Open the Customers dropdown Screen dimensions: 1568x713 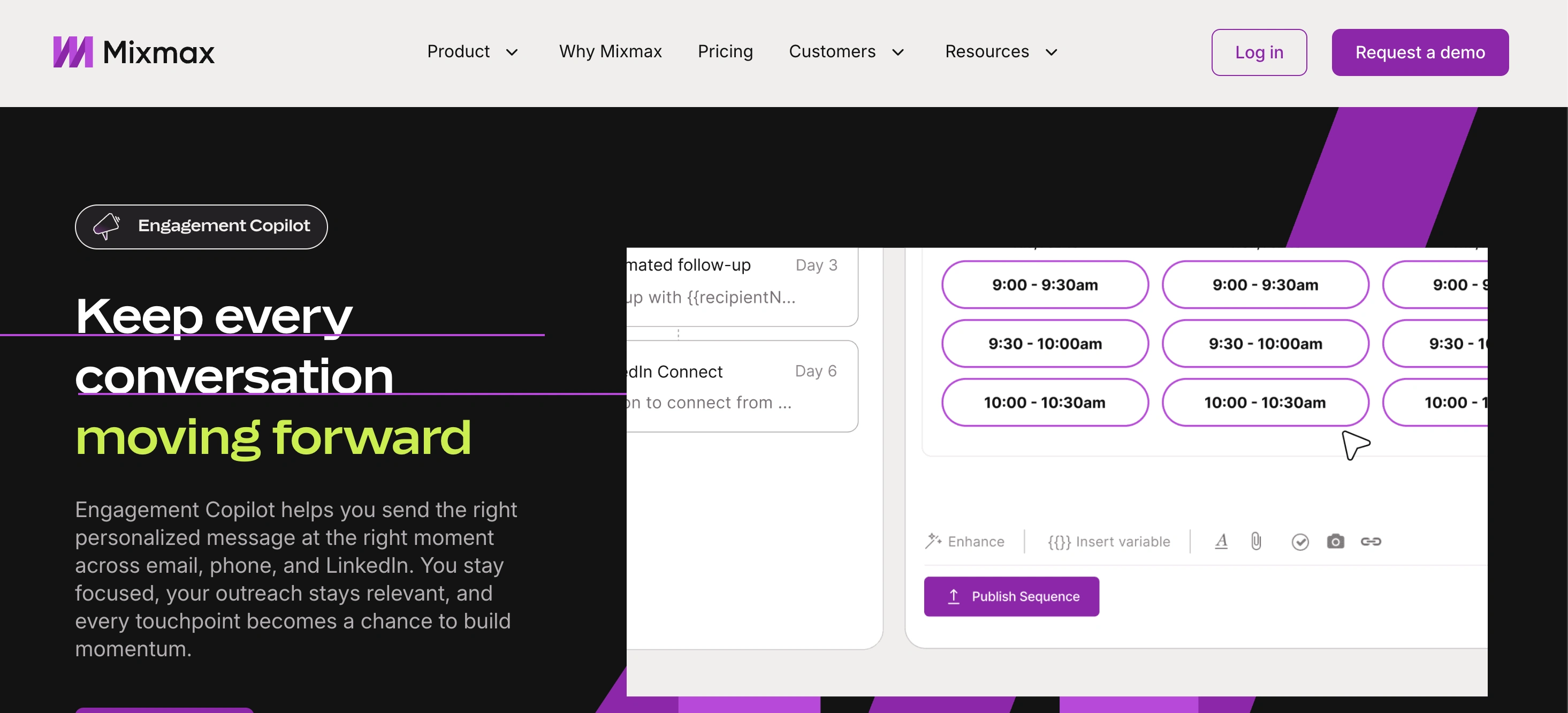[x=847, y=52]
